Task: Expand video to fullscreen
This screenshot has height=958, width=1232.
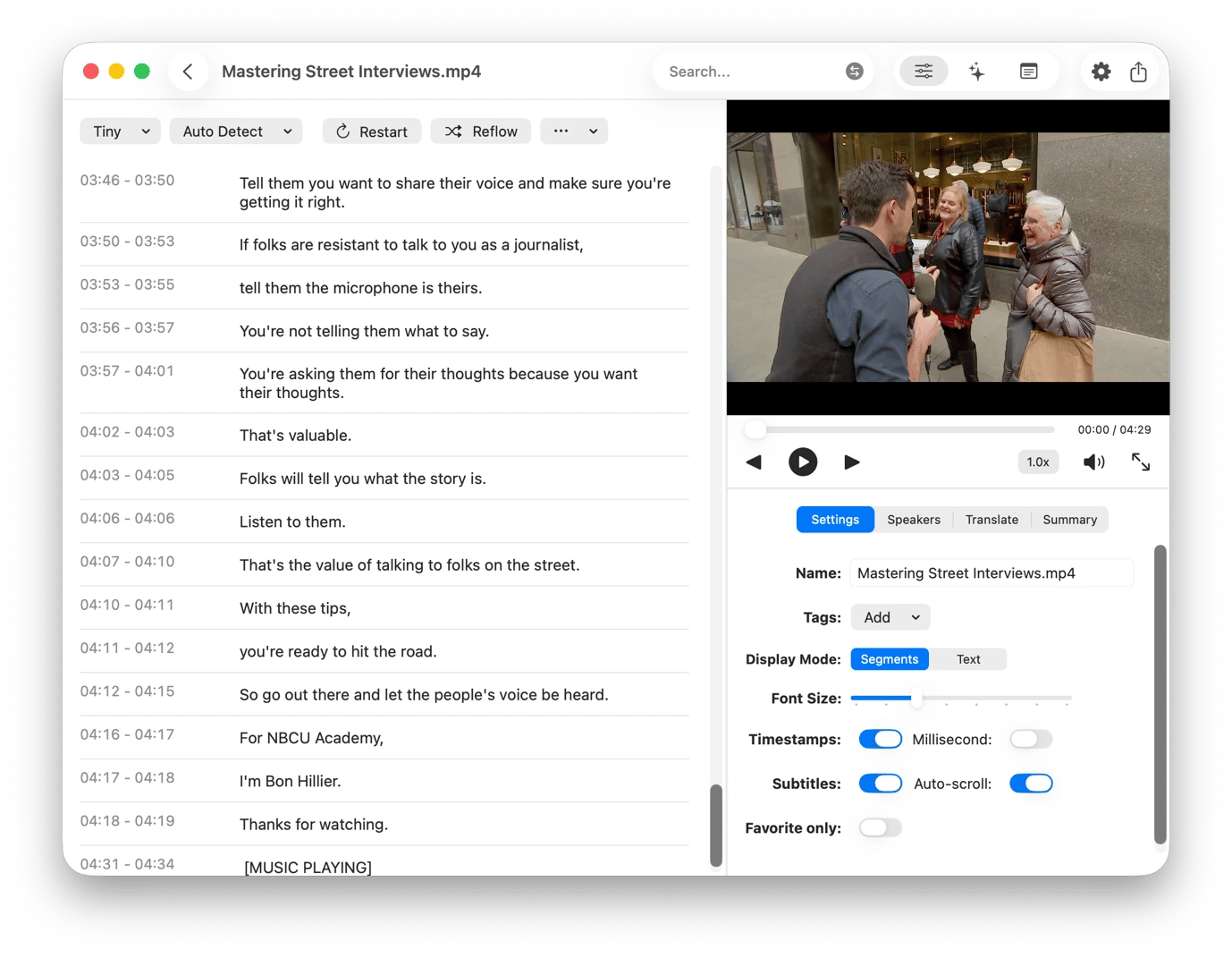Action: (x=1141, y=462)
